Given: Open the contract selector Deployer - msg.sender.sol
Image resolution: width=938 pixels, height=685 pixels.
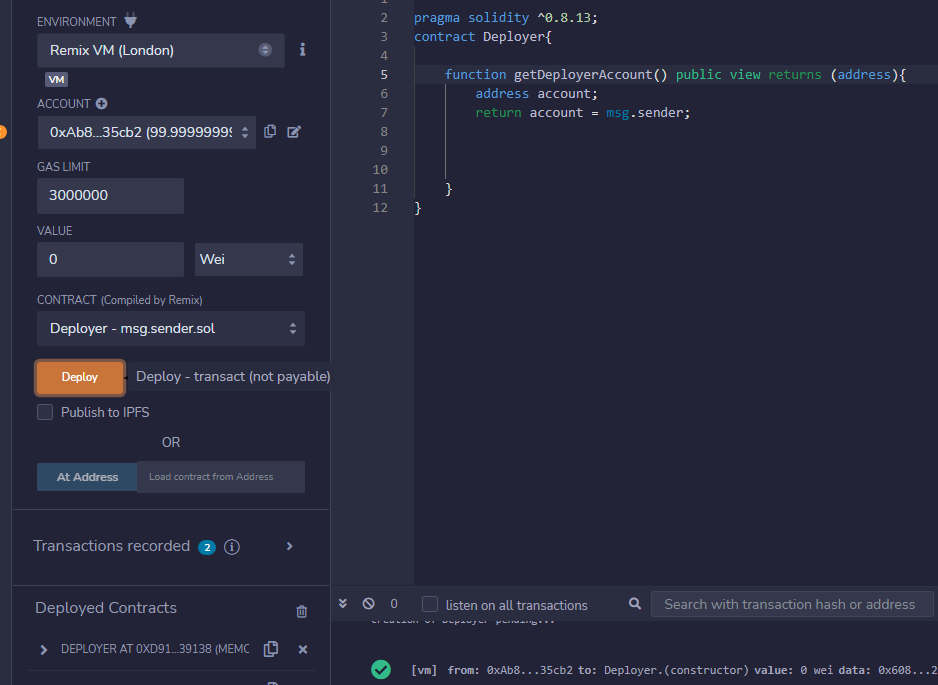Looking at the screenshot, I should (170, 328).
